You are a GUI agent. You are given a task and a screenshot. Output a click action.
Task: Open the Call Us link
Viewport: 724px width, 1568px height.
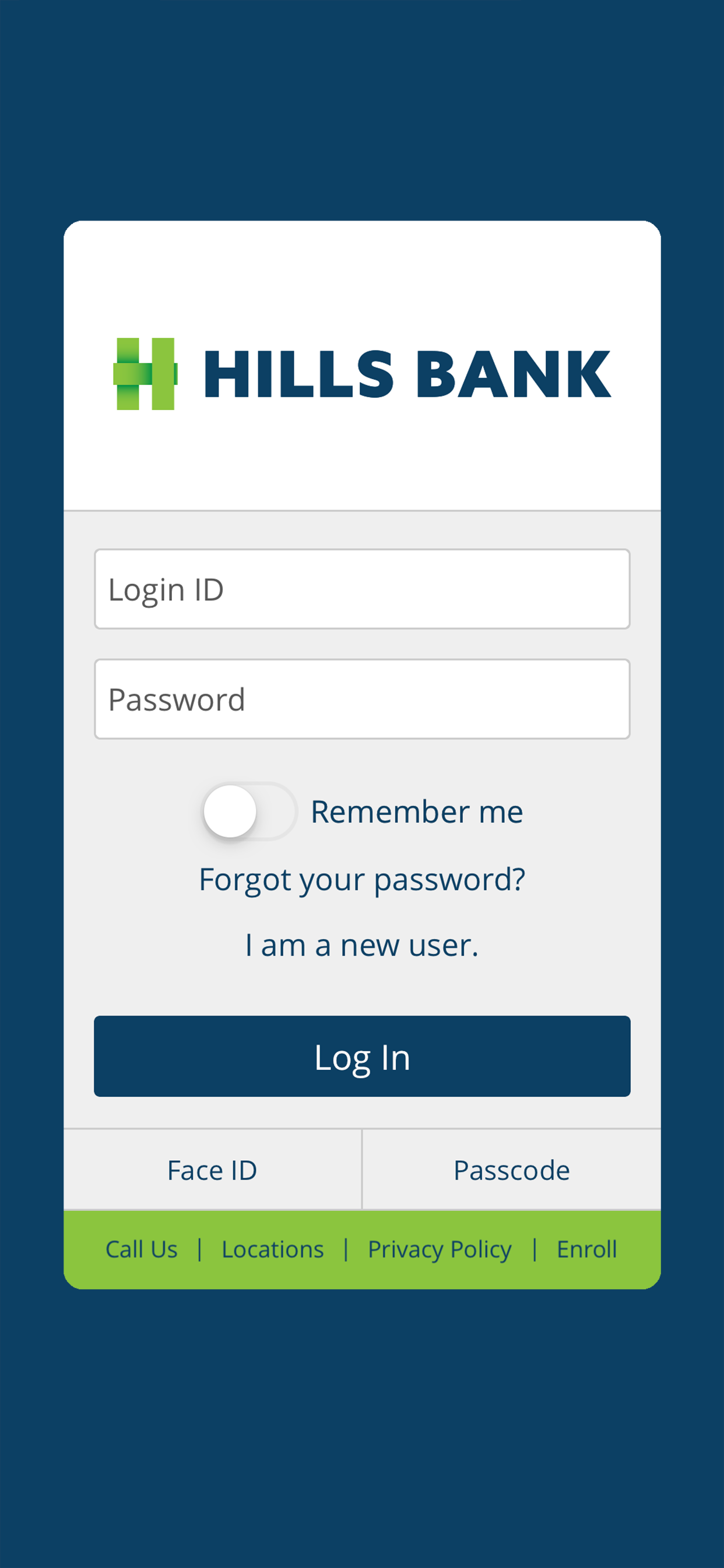tap(141, 1249)
